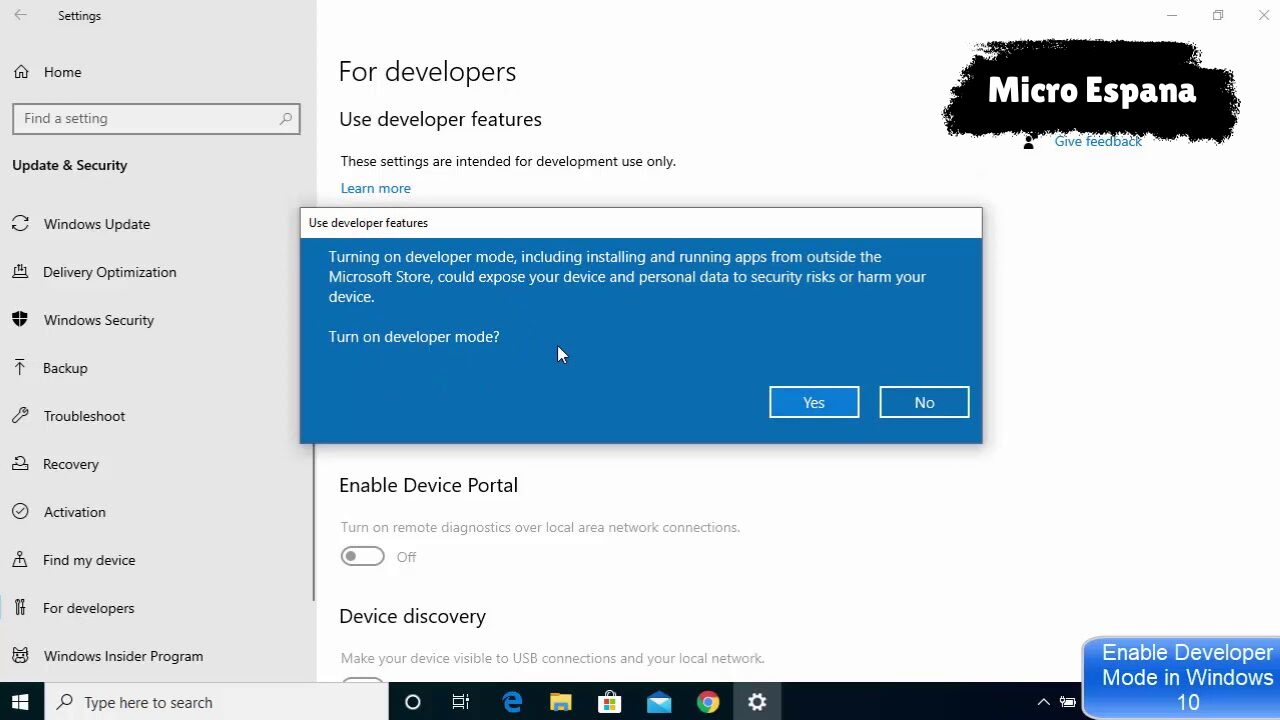Click the Give feedback link
Screen dimensions: 1280x720
click(x=1097, y=142)
